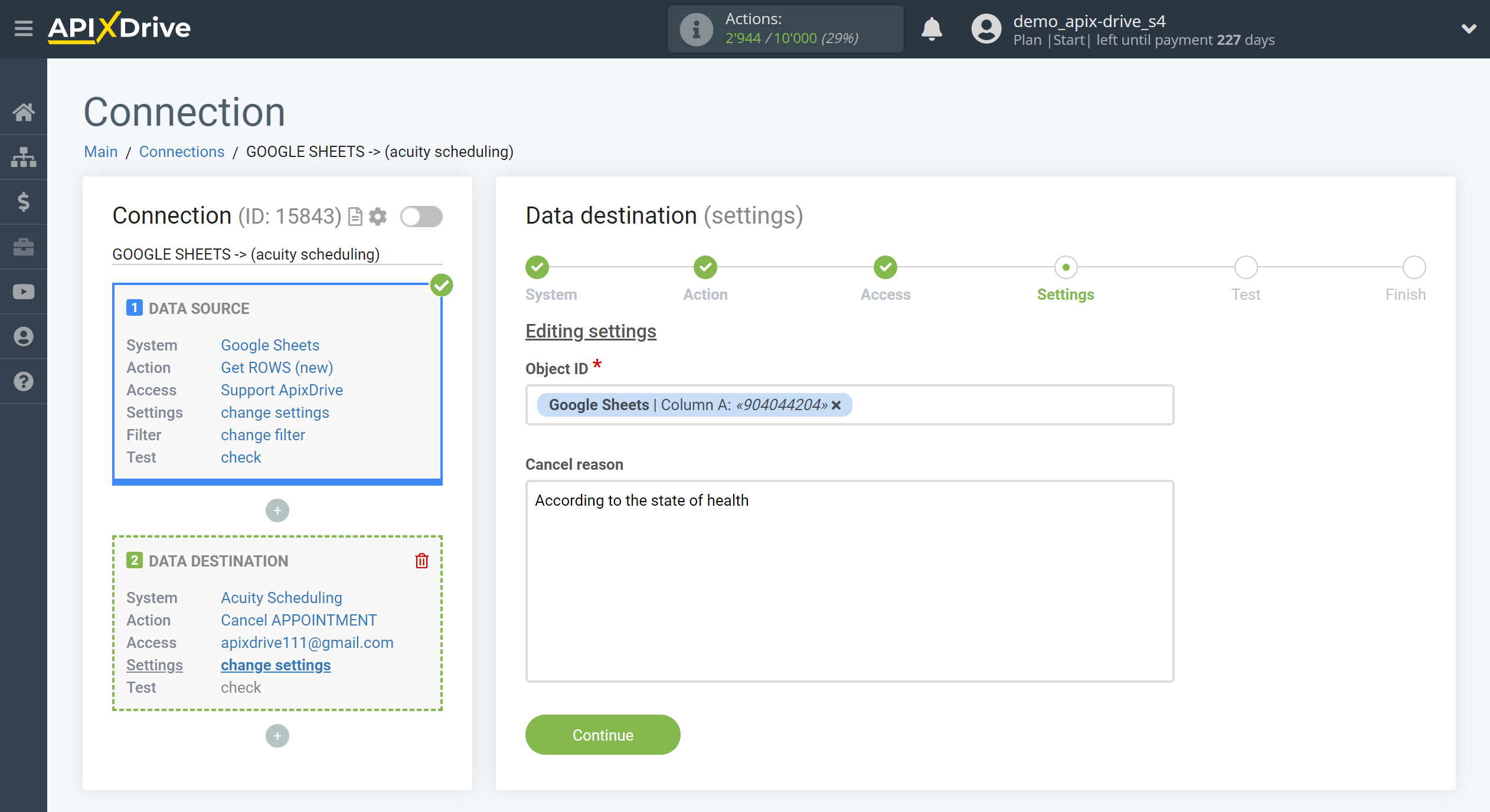The height and width of the screenshot is (812, 1490).
Task: Click the green check badge on Data Source
Action: pyautogui.click(x=442, y=285)
